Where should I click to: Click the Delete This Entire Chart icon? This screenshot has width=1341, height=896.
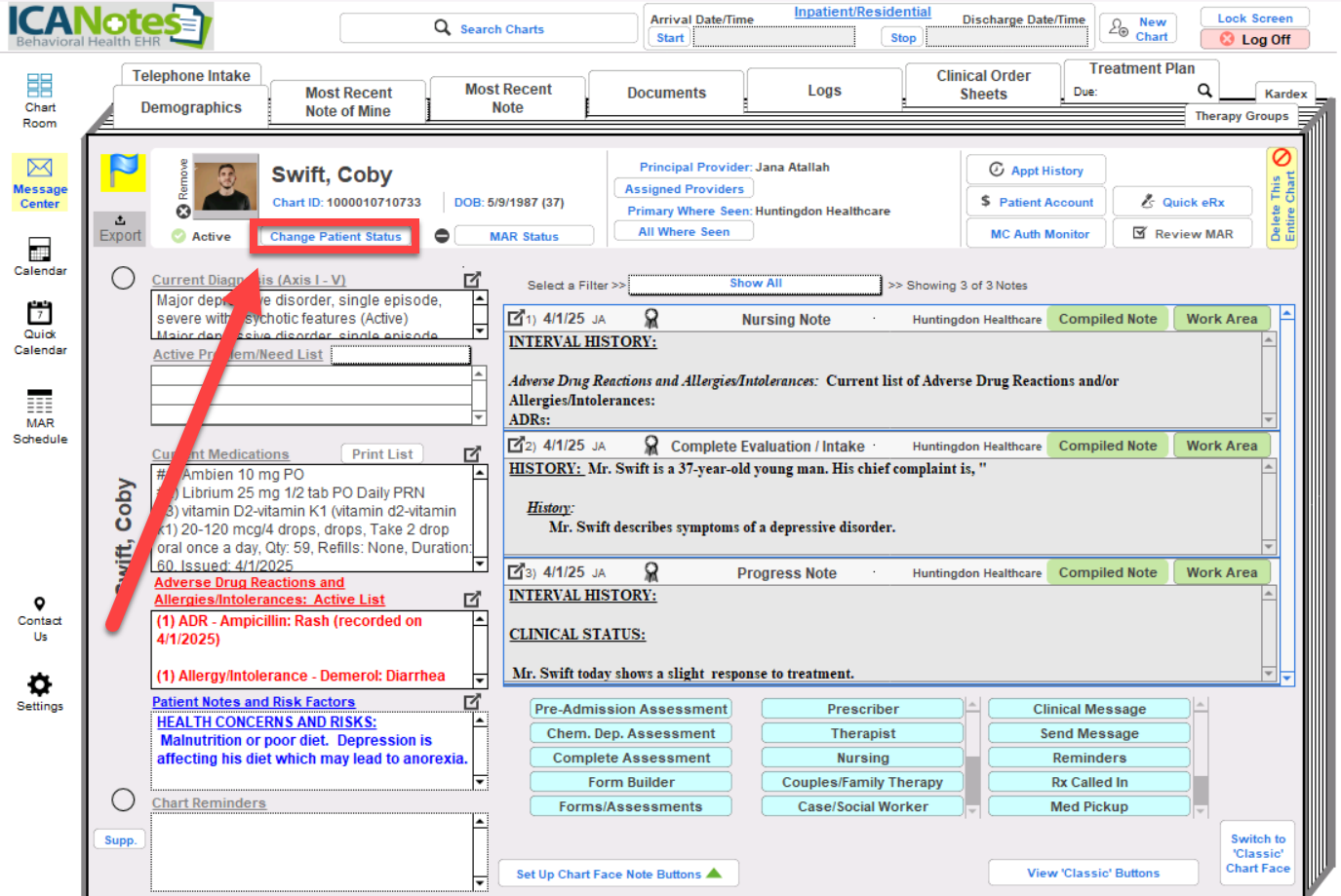pos(1282,158)
